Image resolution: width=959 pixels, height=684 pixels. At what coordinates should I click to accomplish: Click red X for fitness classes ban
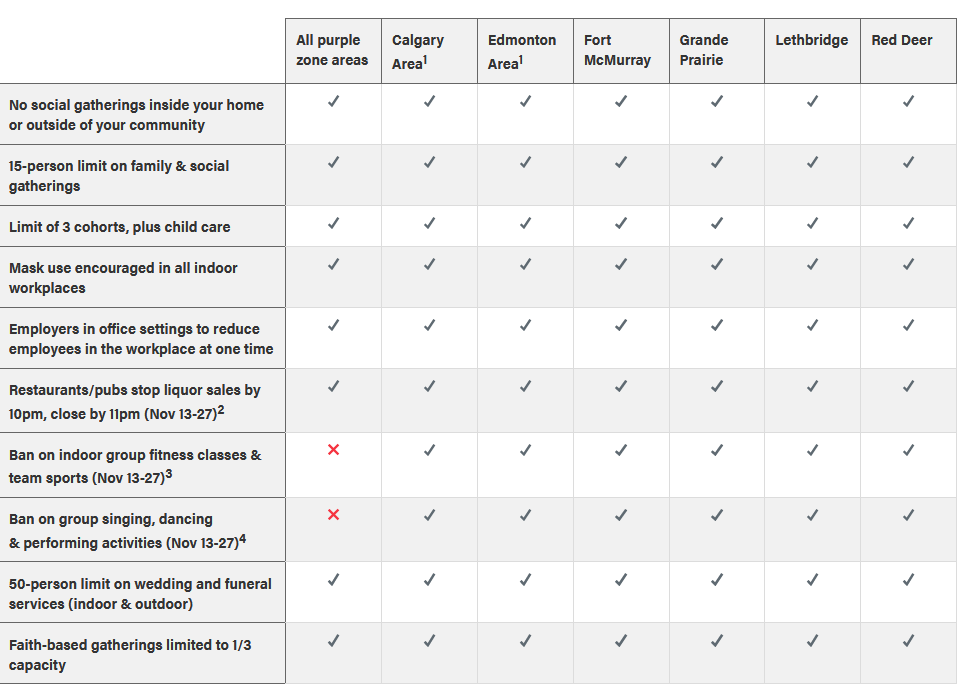tap(333, 450)
